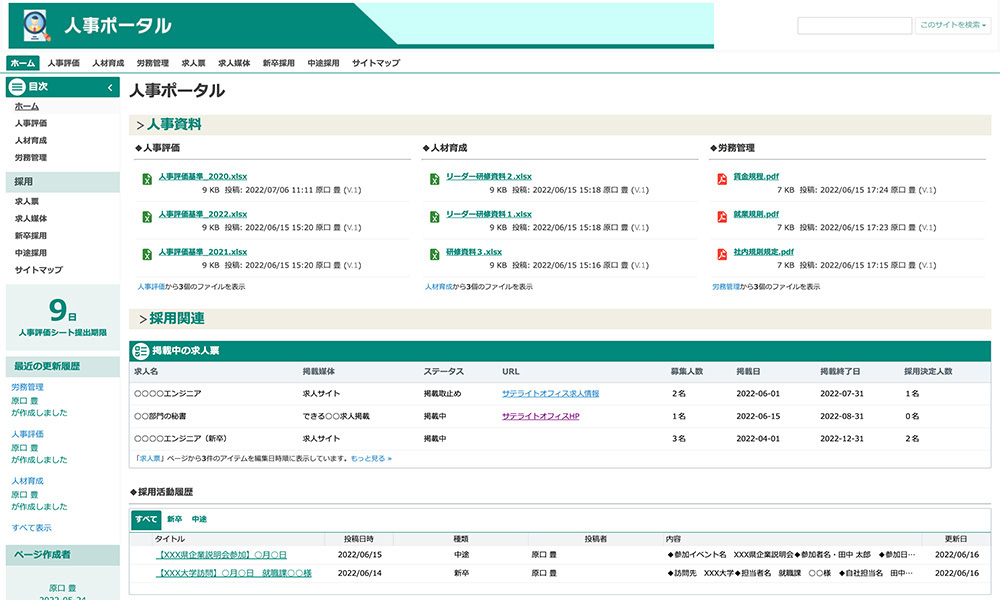Click the list icon in 掲載中の求人票 header

[140, 351]
